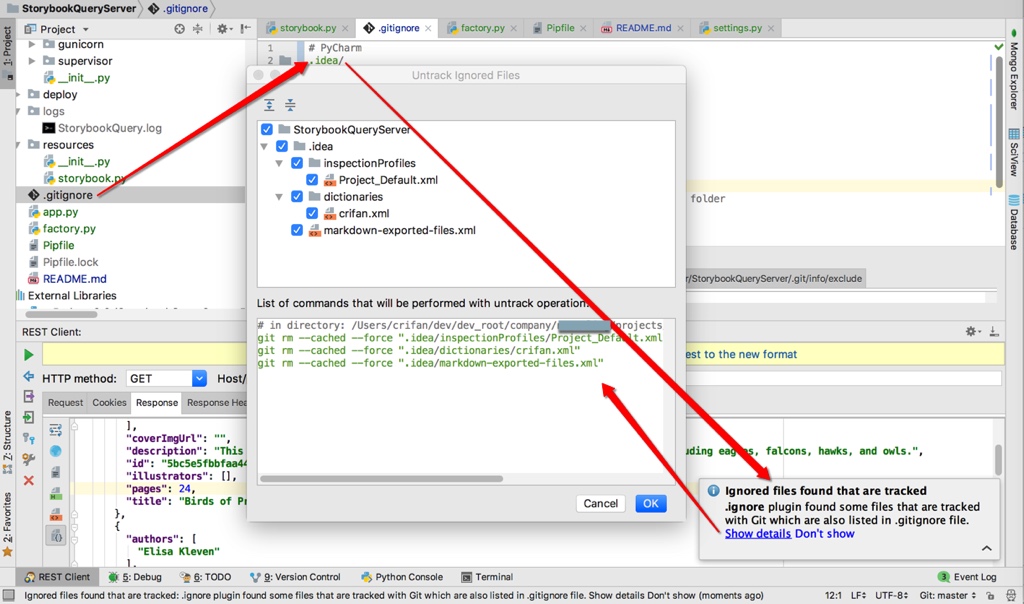This screenshot has height=604, width=1024.
Task: Uncheck the markdown-exported-files.xml checkbox
Action: click(x=296, y=230)
